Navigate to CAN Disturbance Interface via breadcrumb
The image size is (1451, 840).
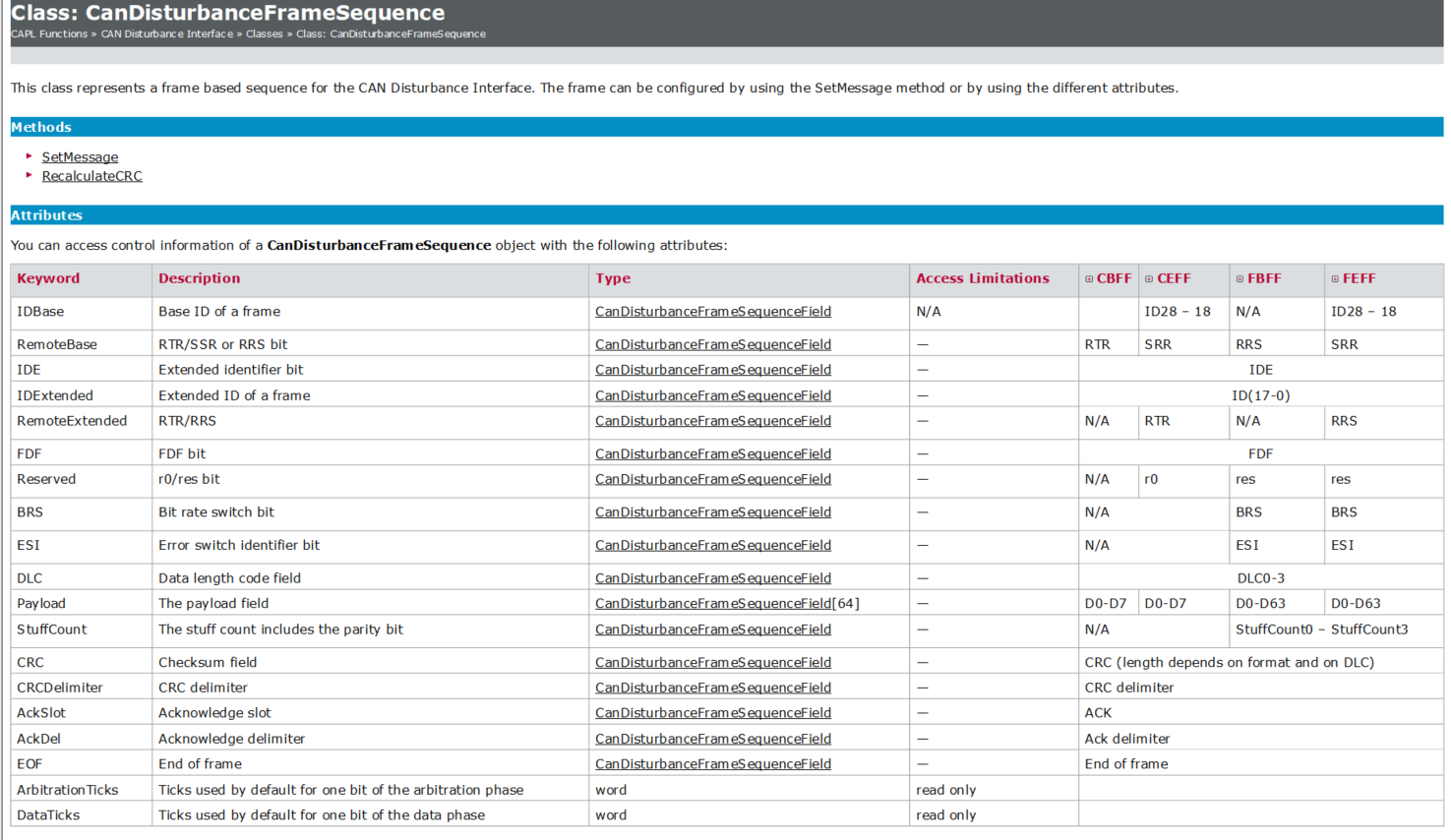click(x=165, y=33)
